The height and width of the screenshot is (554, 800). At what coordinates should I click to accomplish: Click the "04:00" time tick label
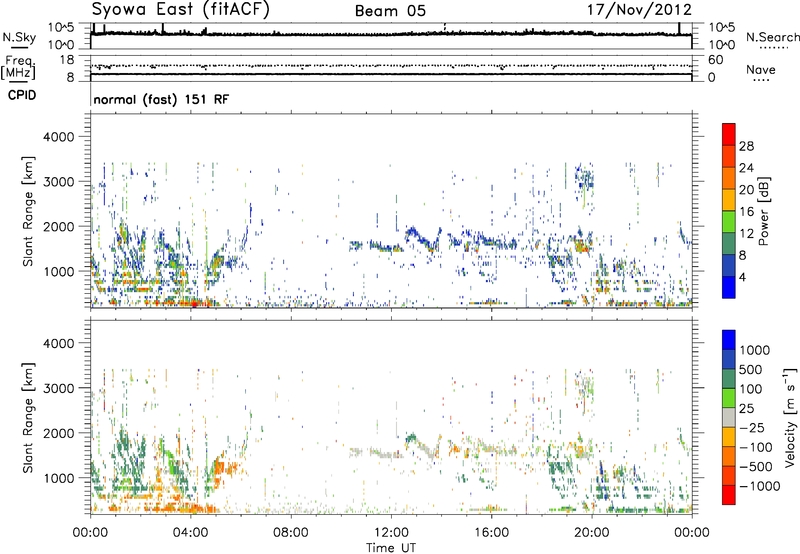click(x=190, y=533)
